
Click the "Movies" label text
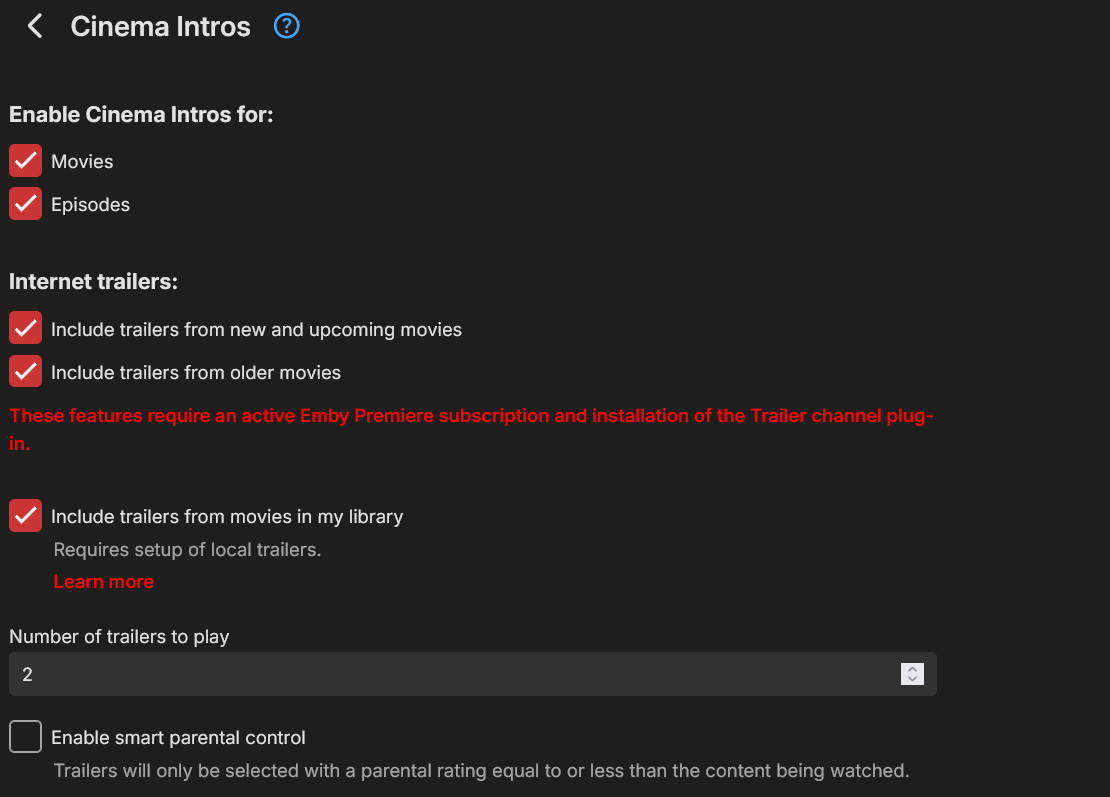pos(82,162)
